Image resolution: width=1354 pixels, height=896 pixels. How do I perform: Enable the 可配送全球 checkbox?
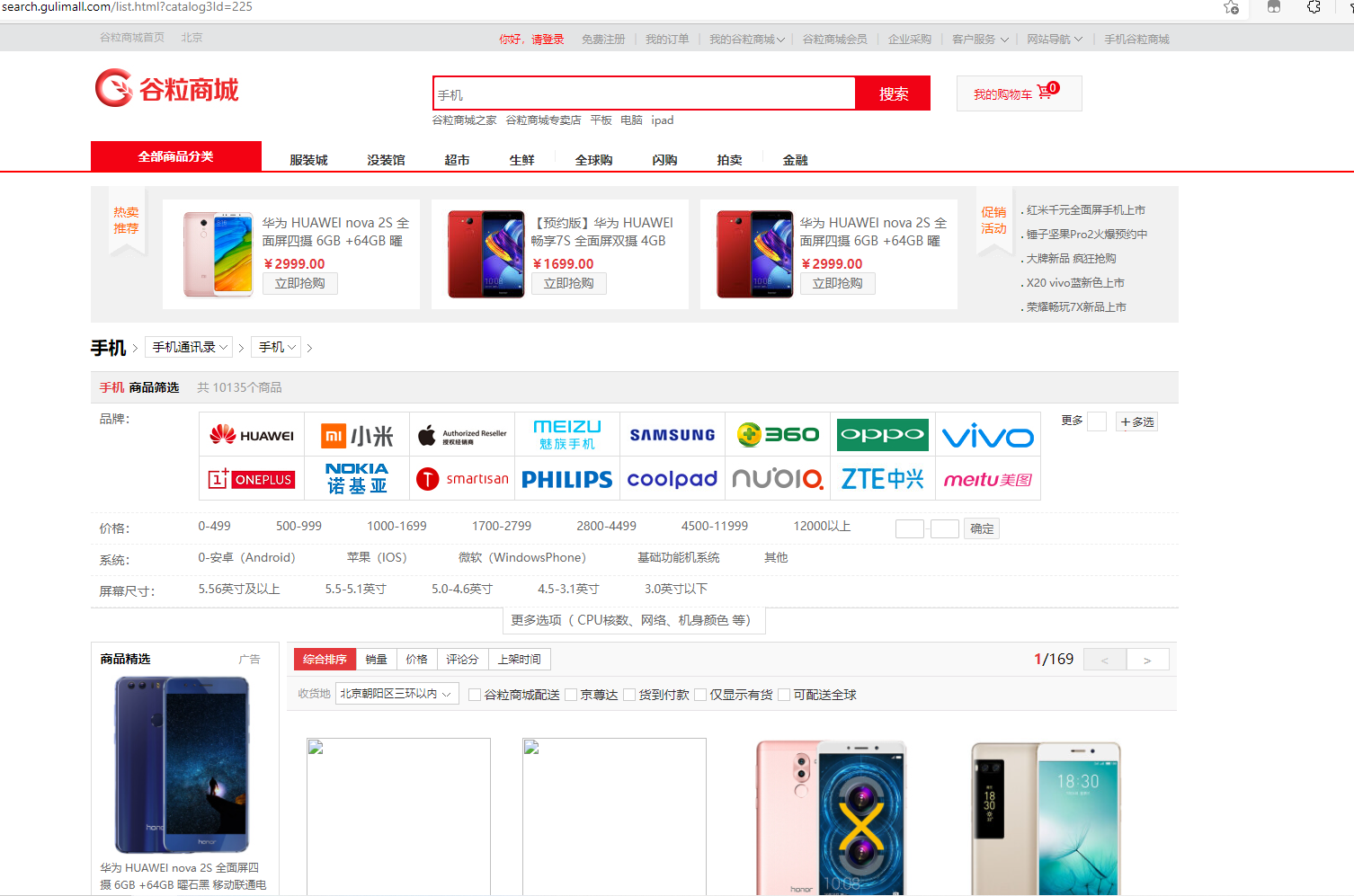click(x=782, y=694)
